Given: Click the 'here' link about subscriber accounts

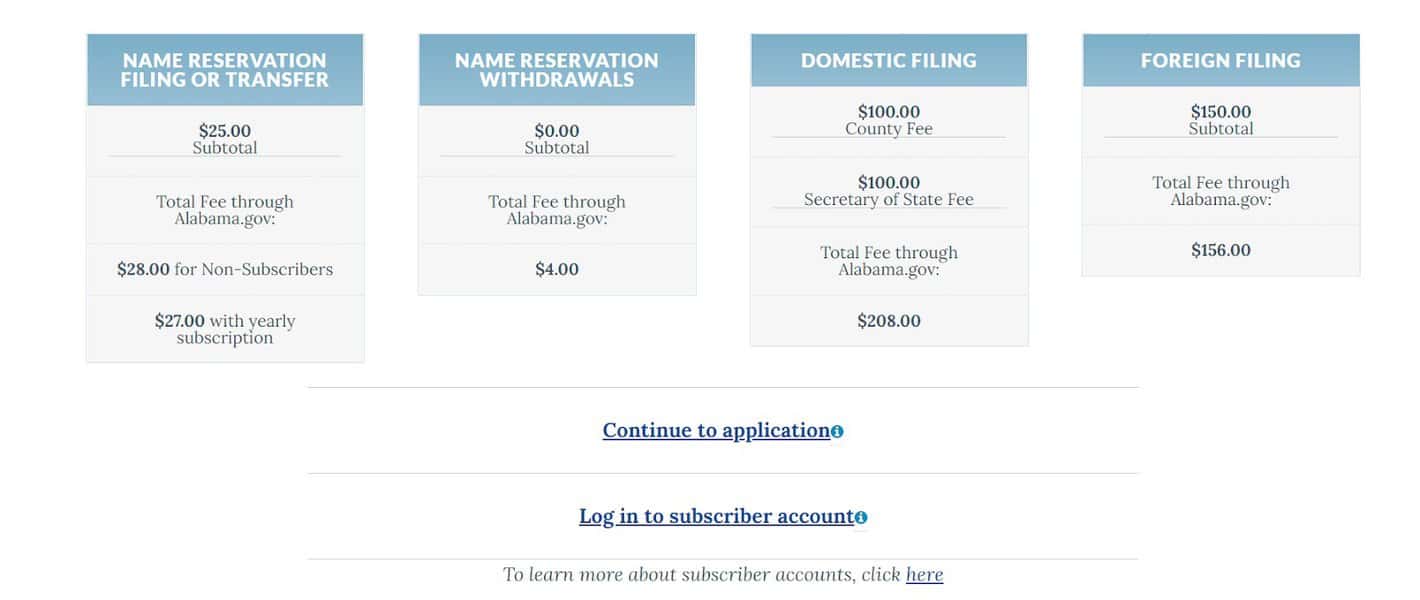Looking at the screenshot, I should pos(924,575).
